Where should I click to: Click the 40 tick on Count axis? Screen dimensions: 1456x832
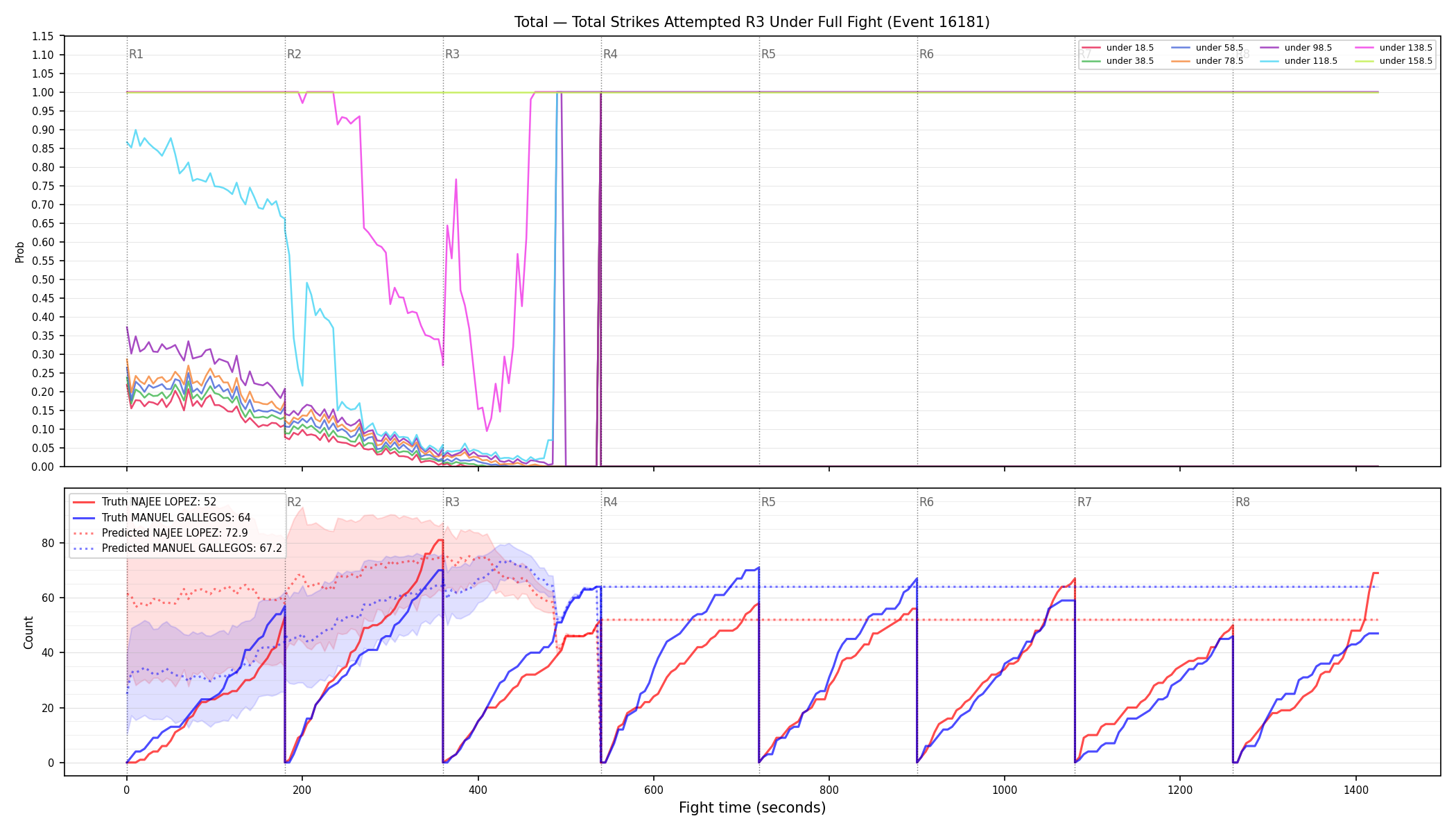point(48,652)
